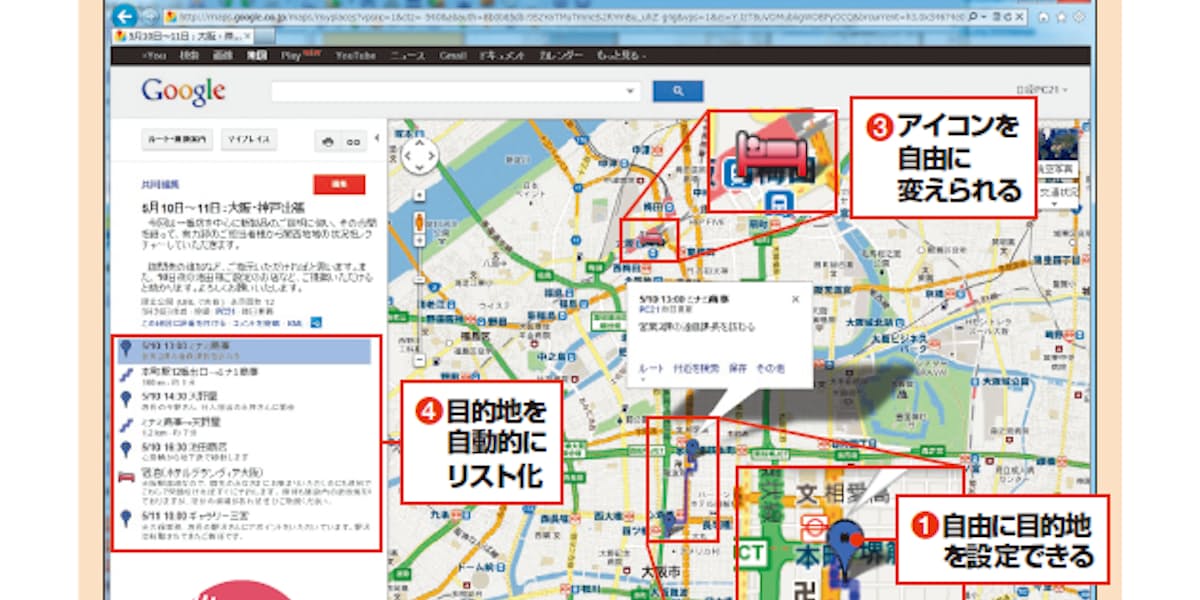Click the print icon in the left panel
The width and height of the screenshot is (1200, 600).
[328, 142]
